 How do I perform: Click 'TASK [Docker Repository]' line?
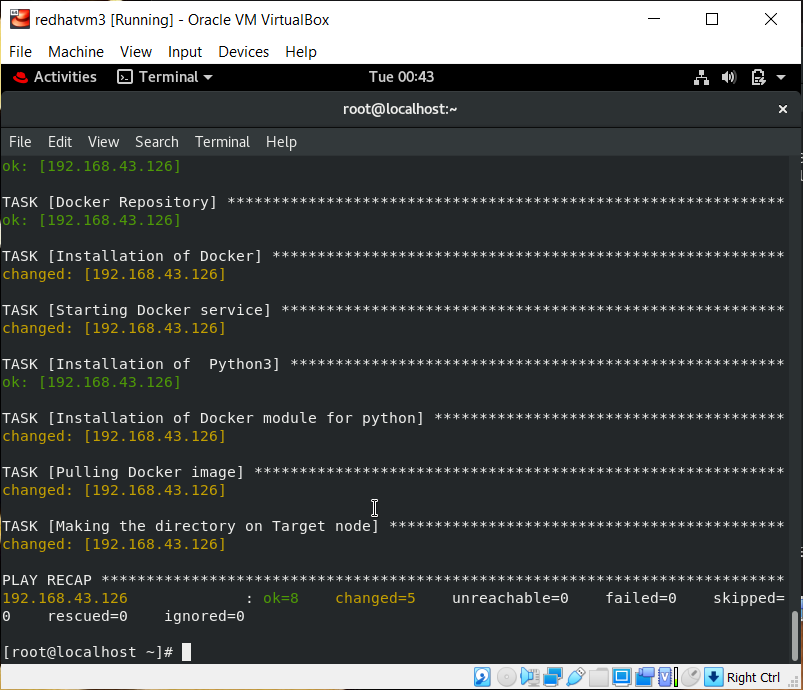tap(393, 202)
